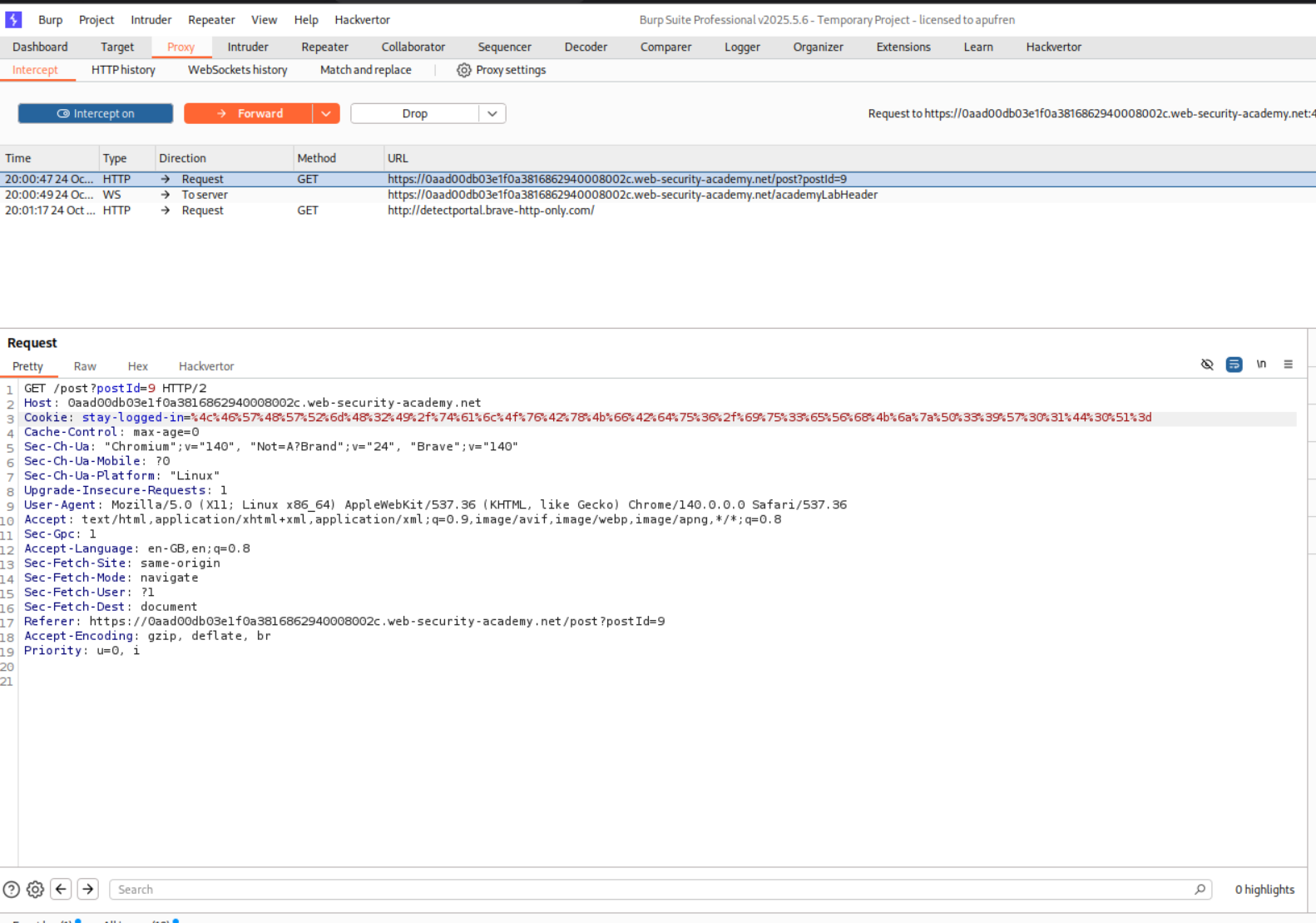
Task: Go to previous search match arrow
Action: (x=61, y=889)
